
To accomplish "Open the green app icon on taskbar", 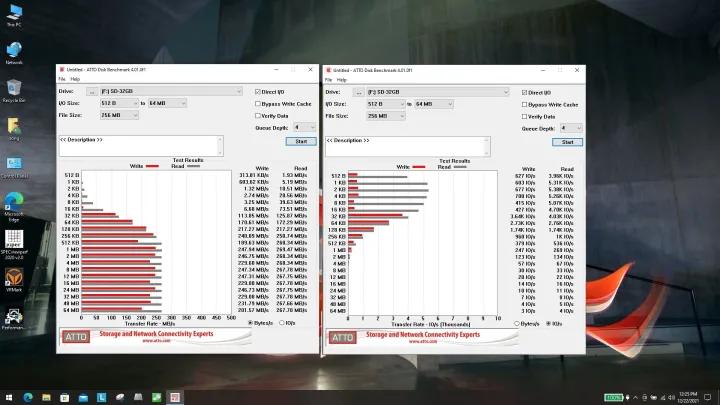I will pos(157,397).
